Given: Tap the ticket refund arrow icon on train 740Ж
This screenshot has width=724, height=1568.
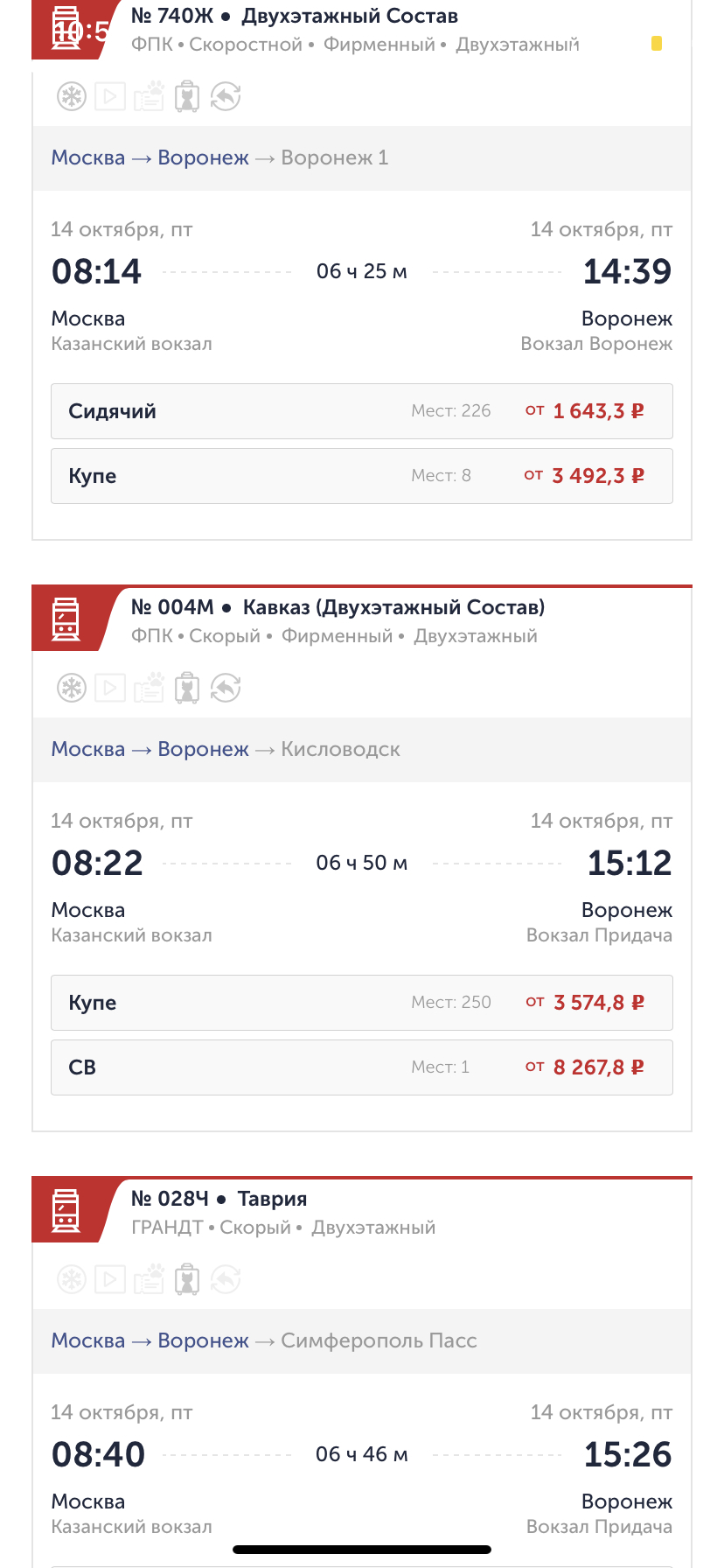Looking at the screenshot, I should pyautogui.click(x=226, y=96).
